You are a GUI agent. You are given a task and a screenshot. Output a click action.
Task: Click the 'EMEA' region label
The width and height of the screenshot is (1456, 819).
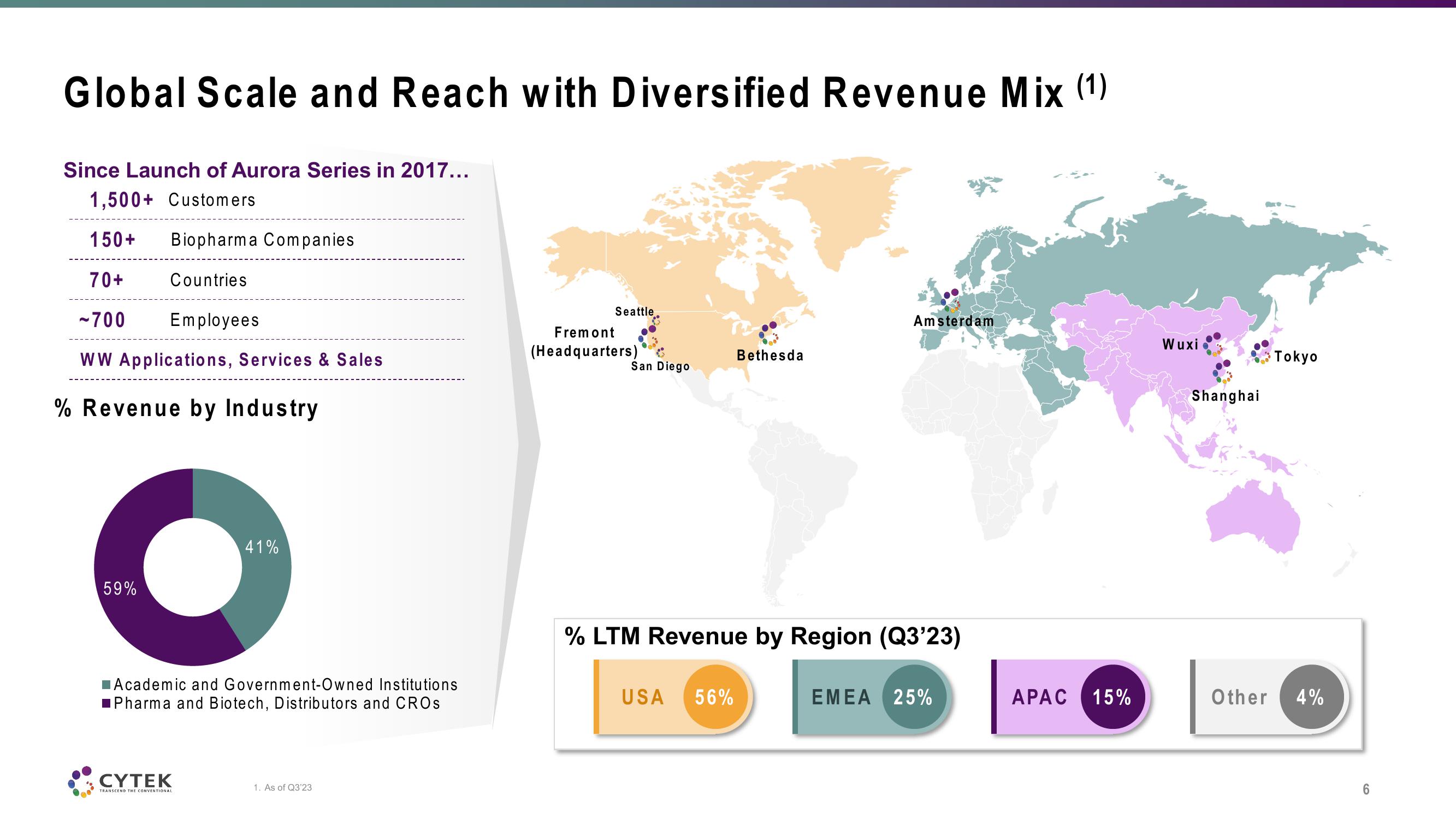[842, 697]
